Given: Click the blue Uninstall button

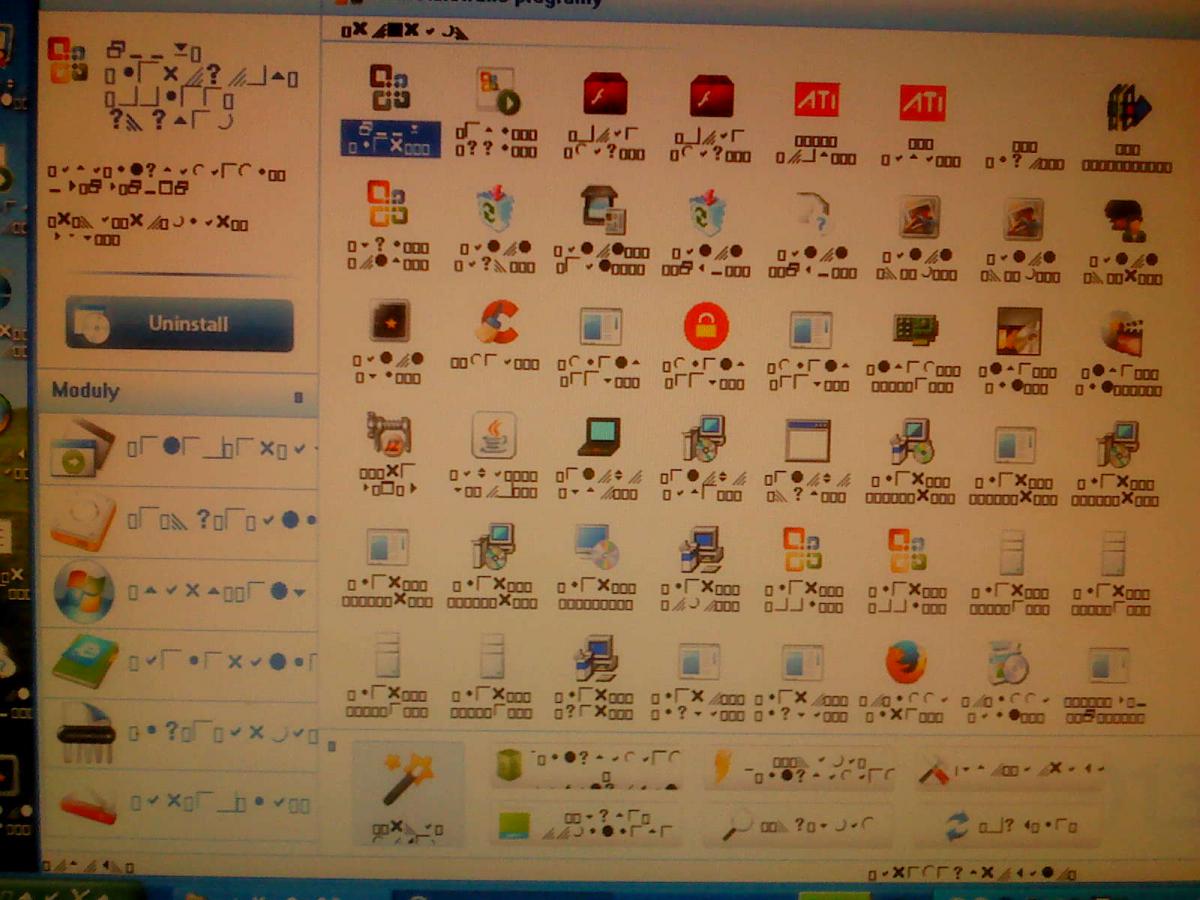Looking at the screenshot, I should [180, 324].
